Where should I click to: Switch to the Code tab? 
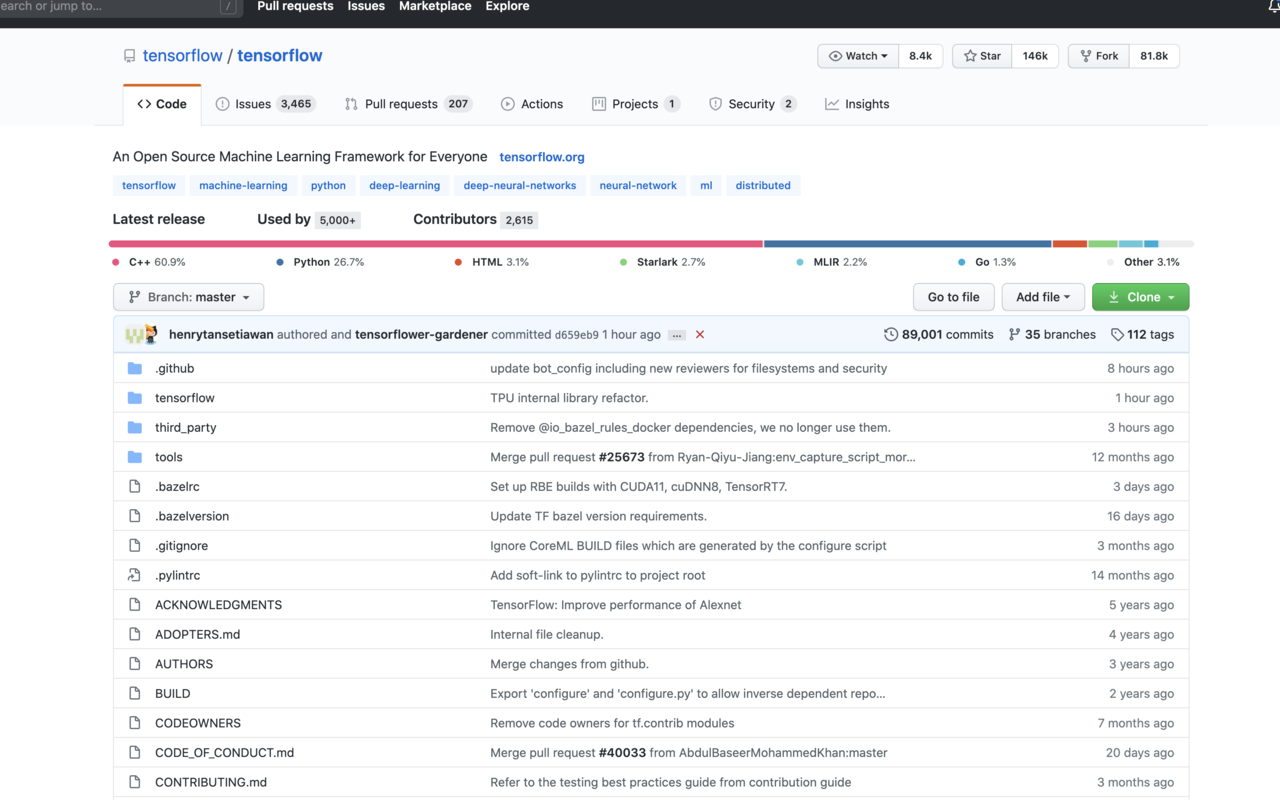162,104
